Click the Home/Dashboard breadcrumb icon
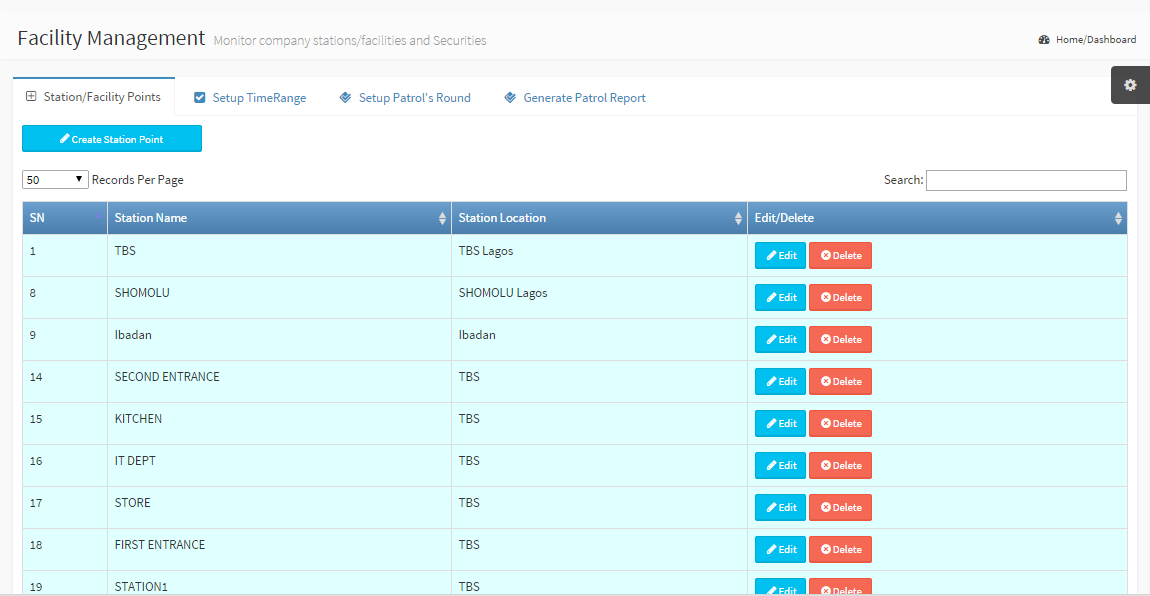The width and height of the screenshot is (1150, 596). pyautogui.click(x=1044, y=40)
